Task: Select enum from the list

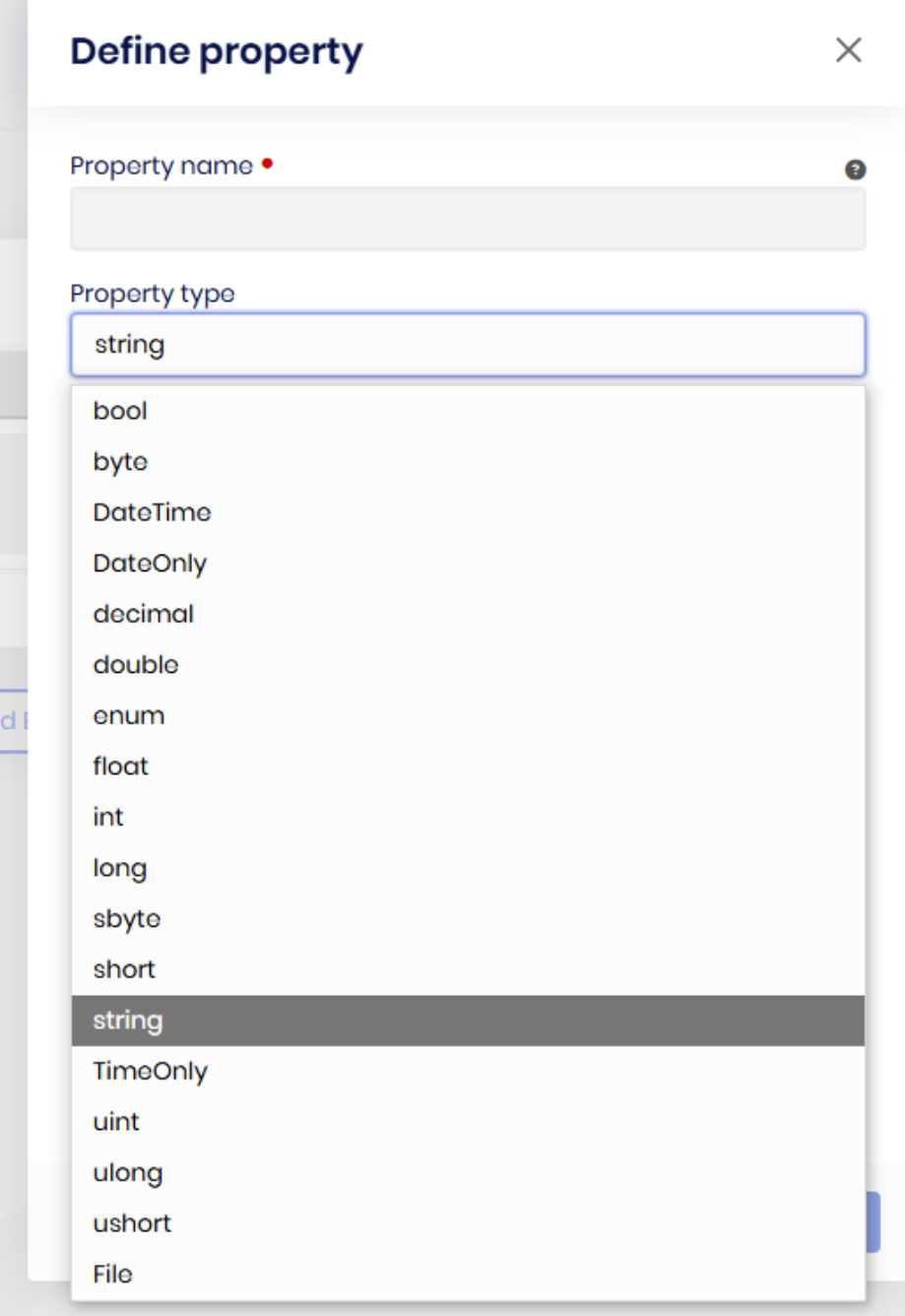Action: pos(128,716)
